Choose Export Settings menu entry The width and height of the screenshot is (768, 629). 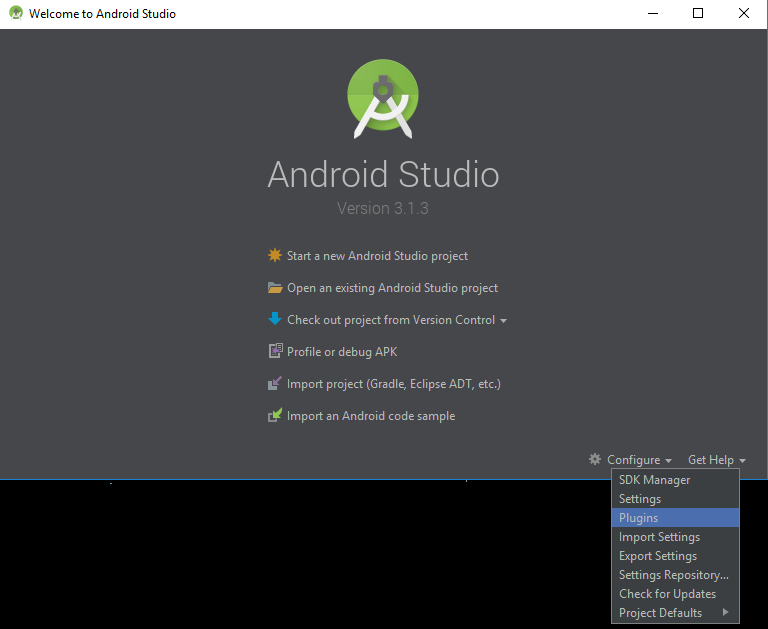coord(675,556)
